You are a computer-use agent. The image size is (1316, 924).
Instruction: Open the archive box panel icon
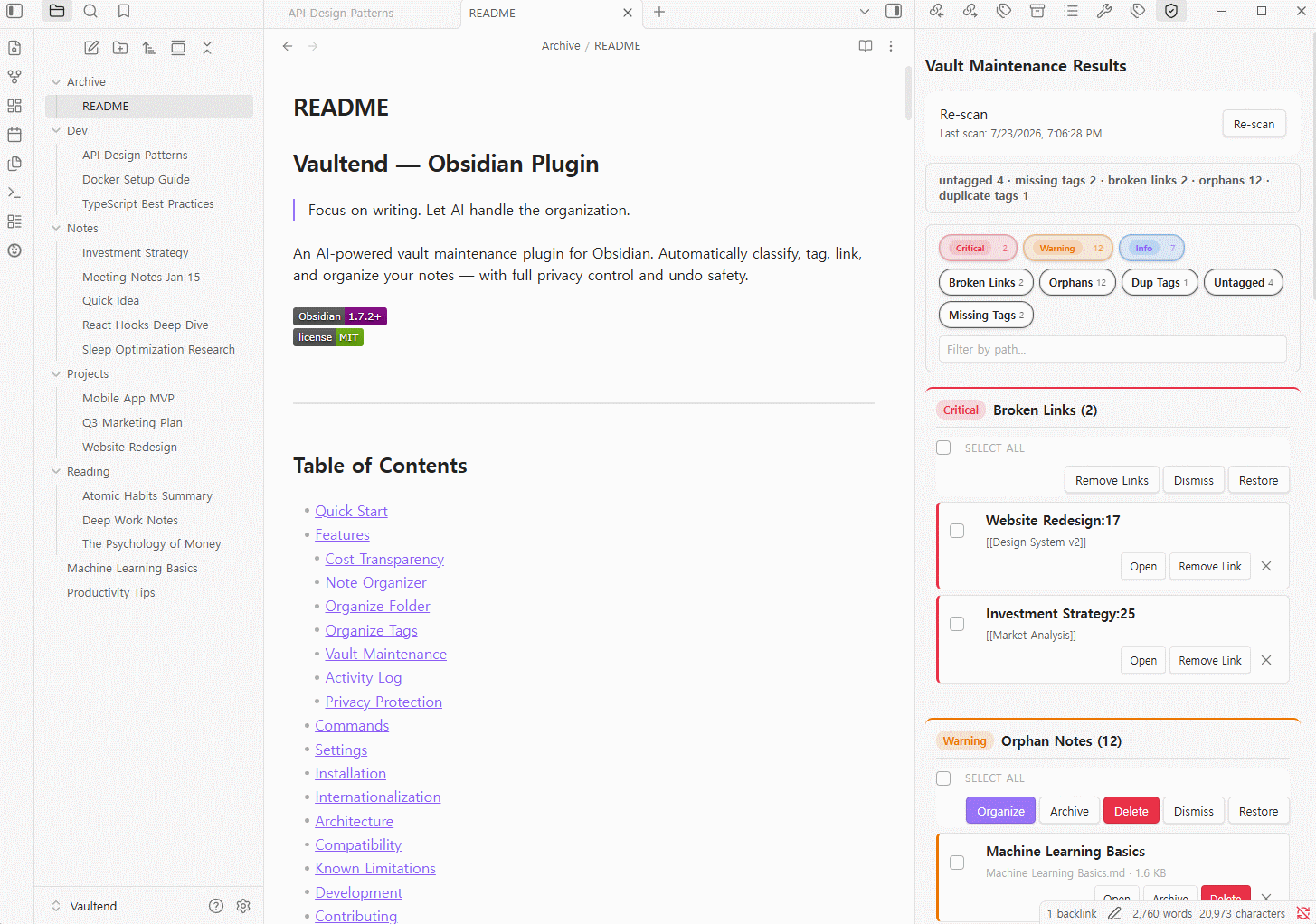click(1037, 11)
